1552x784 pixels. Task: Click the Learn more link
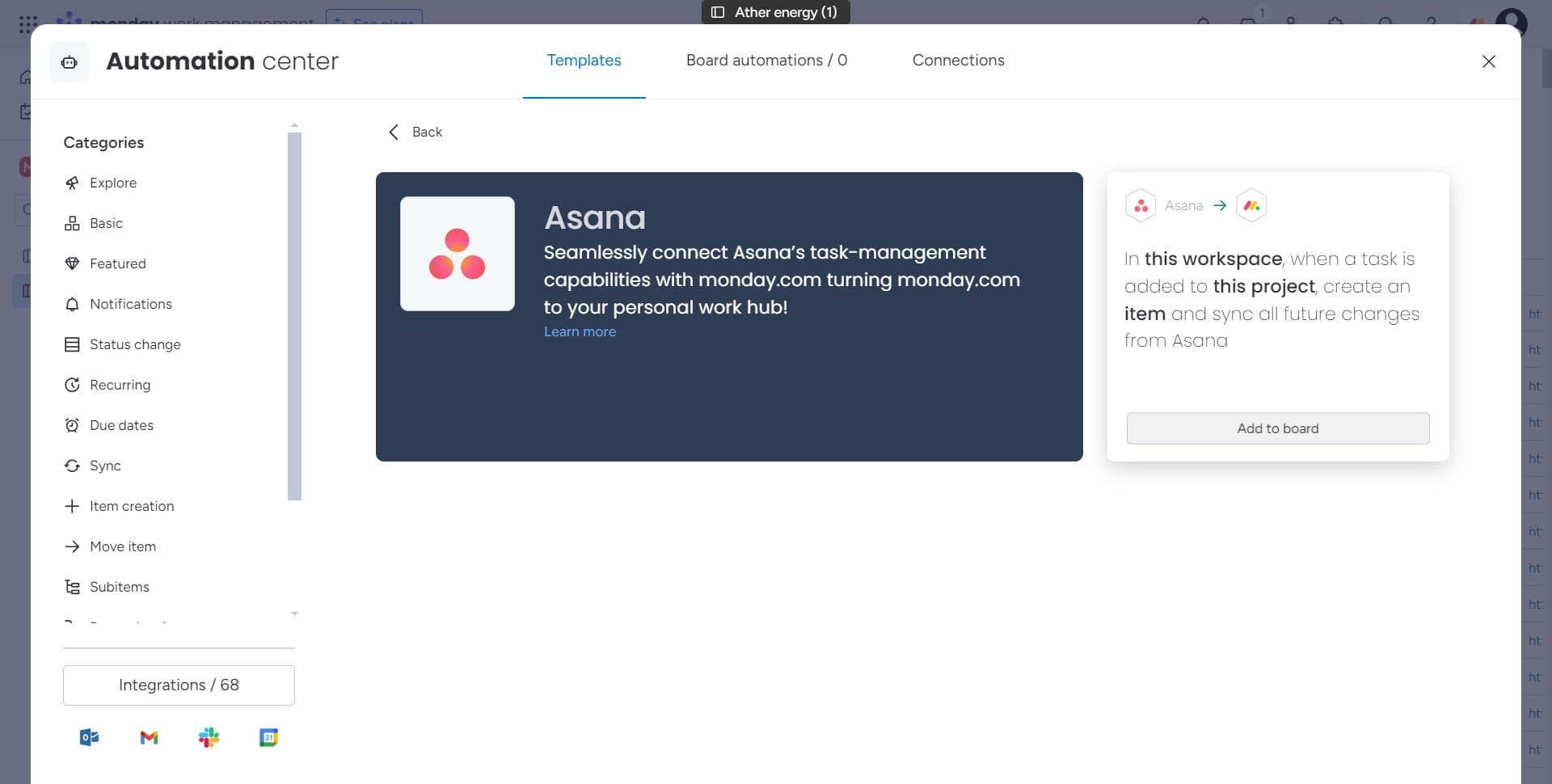[580, 331]
